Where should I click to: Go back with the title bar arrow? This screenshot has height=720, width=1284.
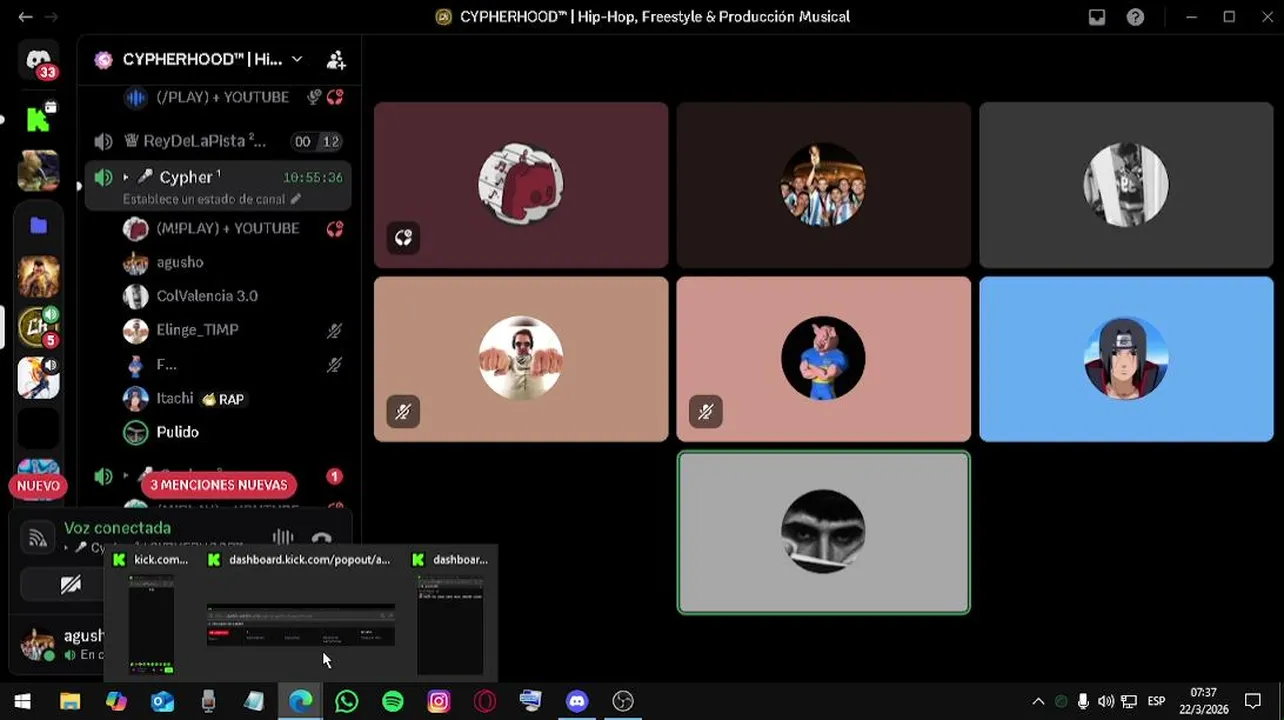pyautogui.click(x=25, y=17)
